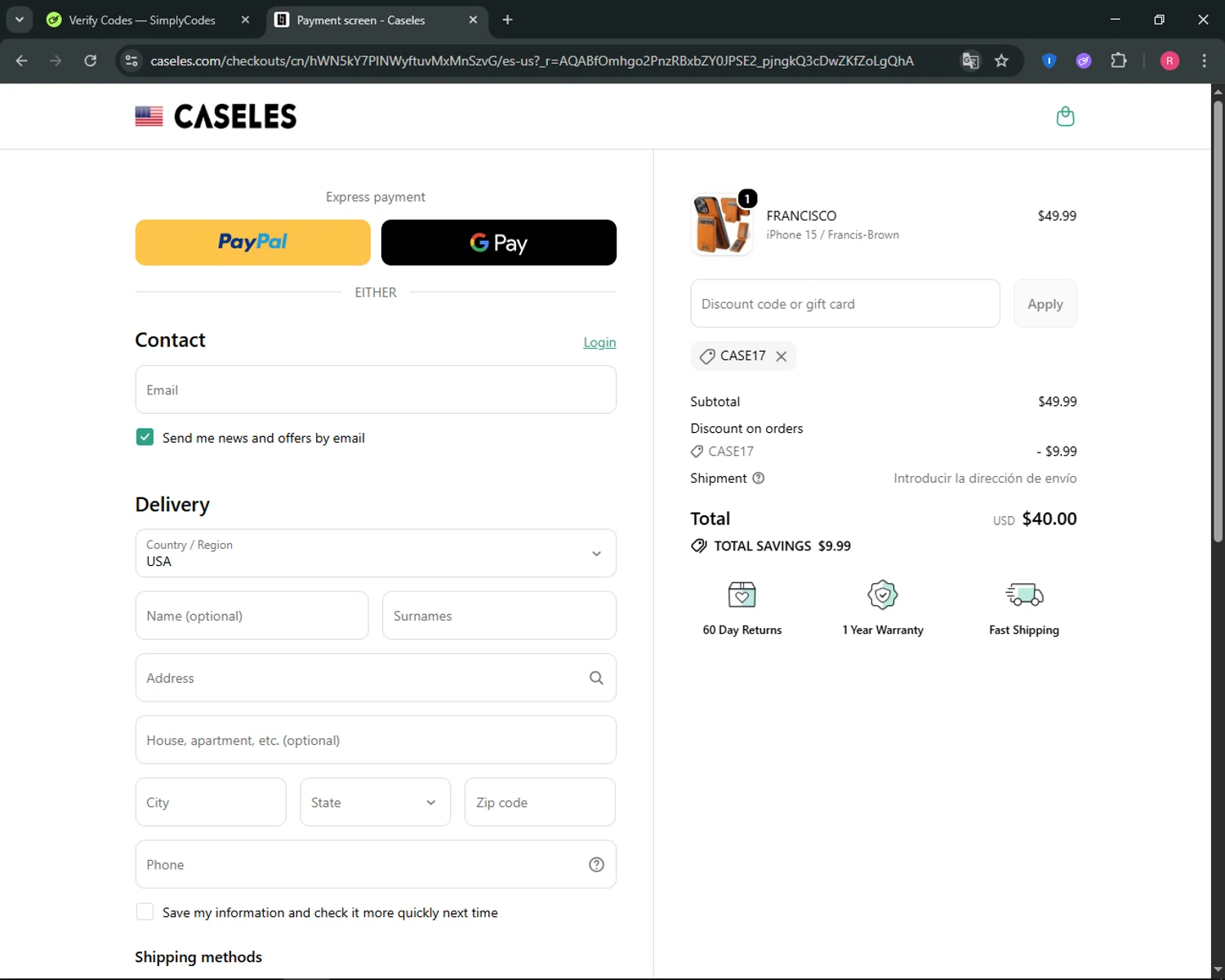Click the Apply discount button
The width and height of the screenshot is (1225, 980).
(1045, 304)
